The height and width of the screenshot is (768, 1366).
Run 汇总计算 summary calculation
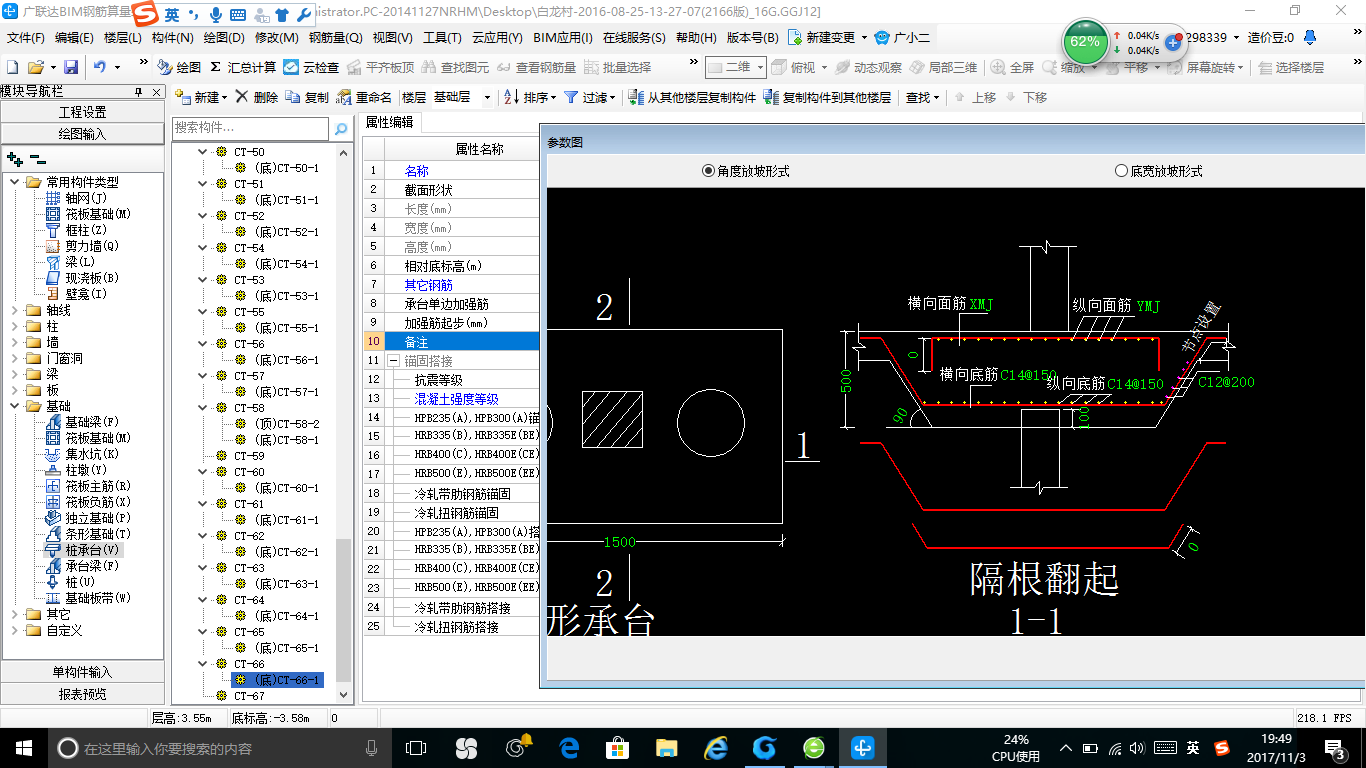(243, 67)
